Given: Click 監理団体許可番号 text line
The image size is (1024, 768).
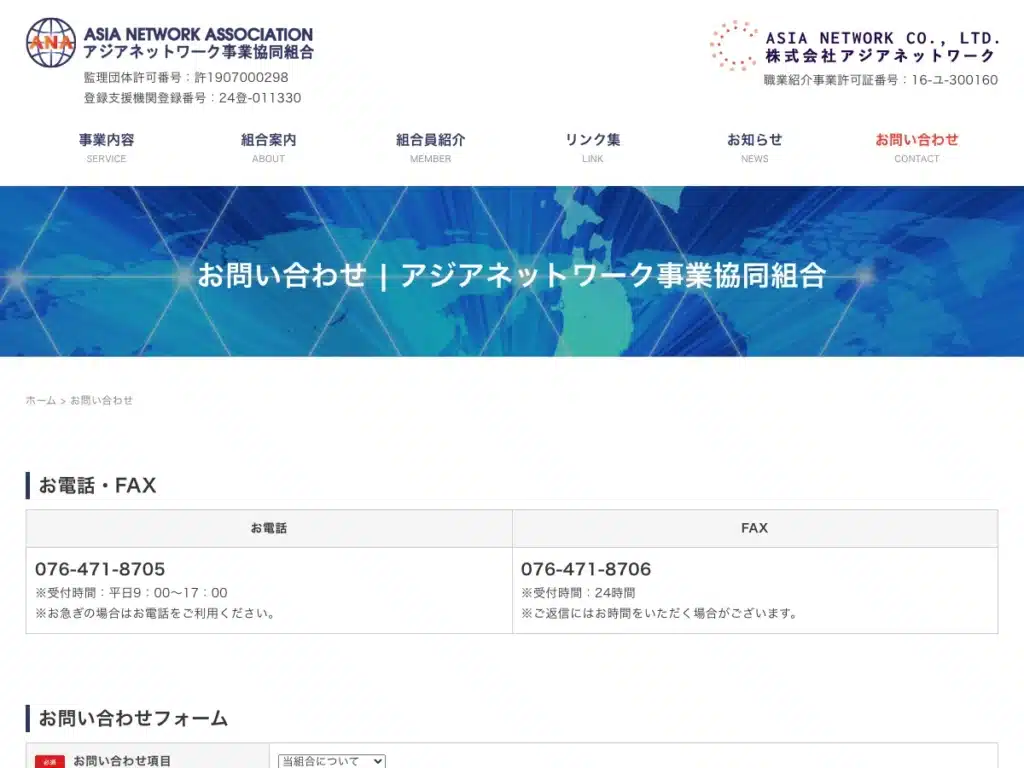Looking at the screenshot, I should pos(186,77).
